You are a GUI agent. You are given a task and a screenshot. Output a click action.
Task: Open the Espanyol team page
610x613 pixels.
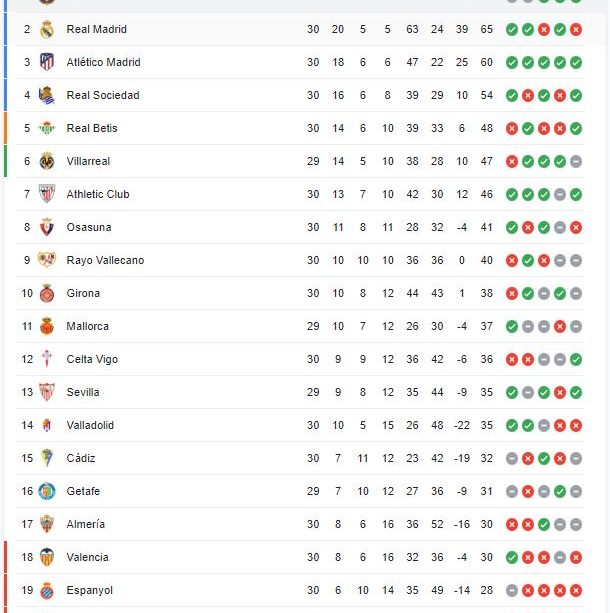(90, 590)
